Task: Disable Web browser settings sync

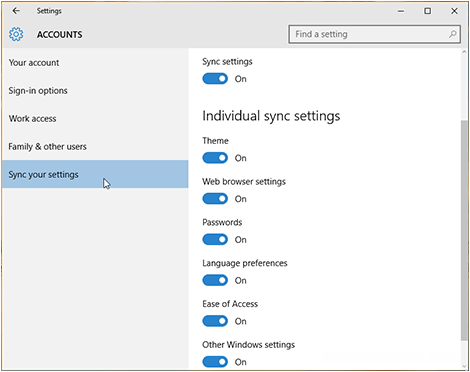Action: coord(215,199)
